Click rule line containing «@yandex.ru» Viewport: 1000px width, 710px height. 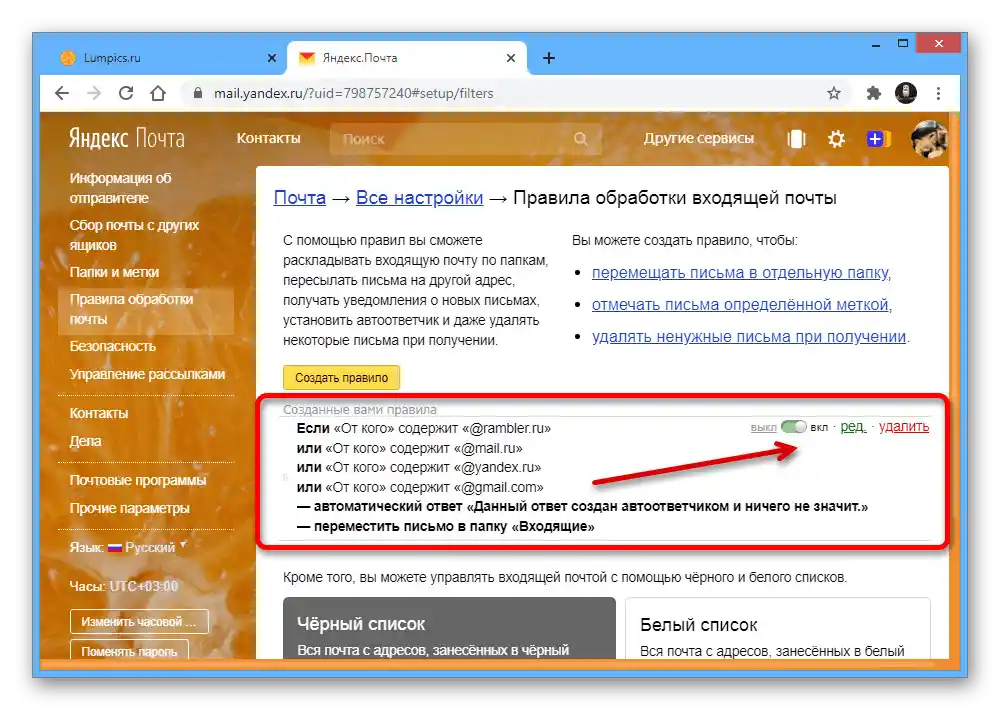tap(419, 468)
